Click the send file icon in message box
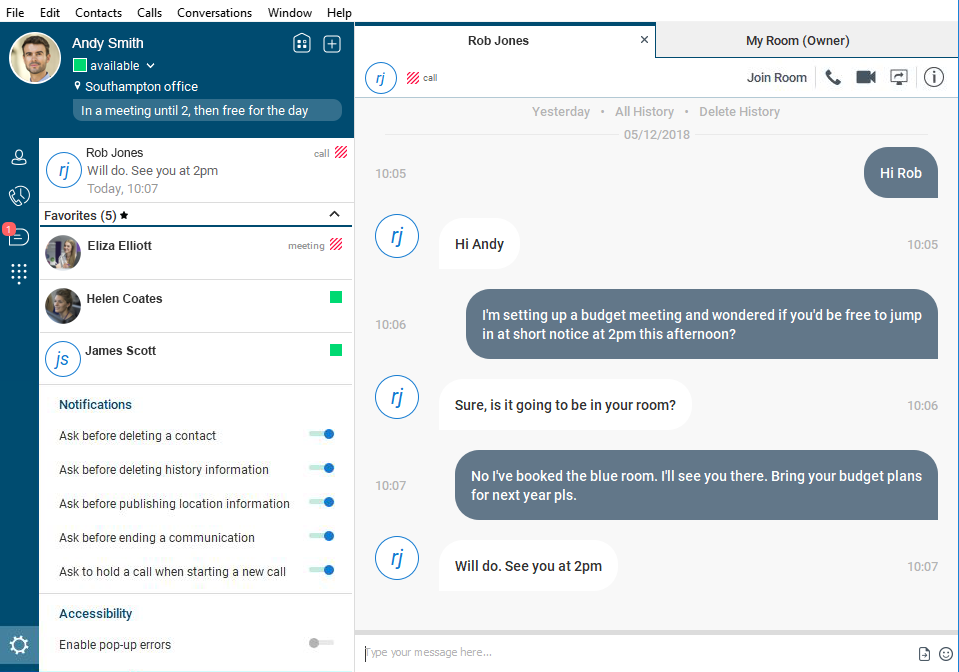Viewport: 959px width, 672px height. coord(924,654)
